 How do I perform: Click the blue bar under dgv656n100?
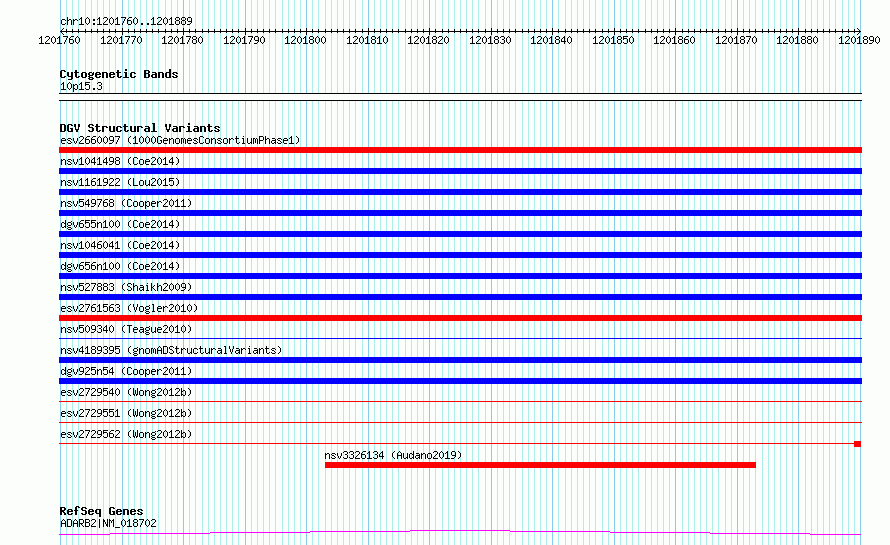460,276
